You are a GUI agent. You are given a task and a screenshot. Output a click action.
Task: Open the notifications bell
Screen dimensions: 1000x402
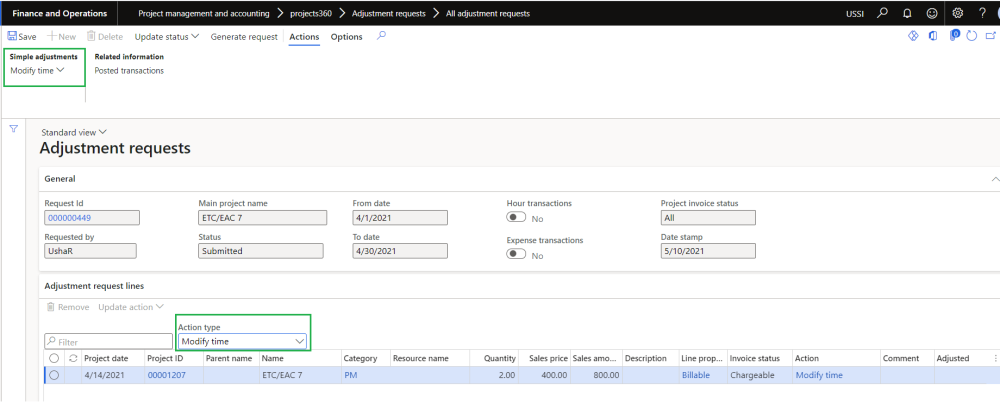tap(907, 13)
